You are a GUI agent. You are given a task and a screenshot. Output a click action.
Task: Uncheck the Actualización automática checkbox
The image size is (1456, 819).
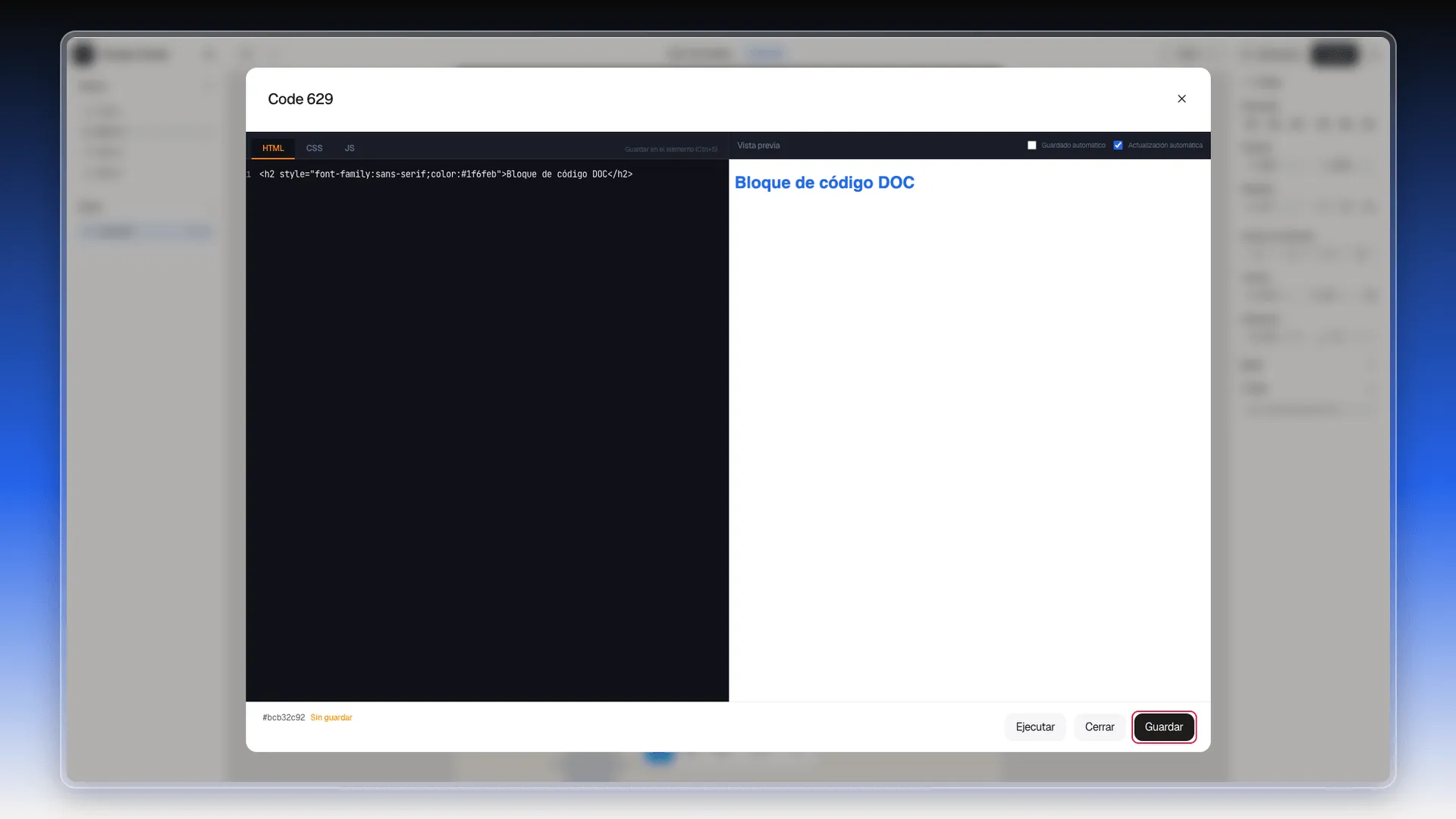coord(1118,146)
